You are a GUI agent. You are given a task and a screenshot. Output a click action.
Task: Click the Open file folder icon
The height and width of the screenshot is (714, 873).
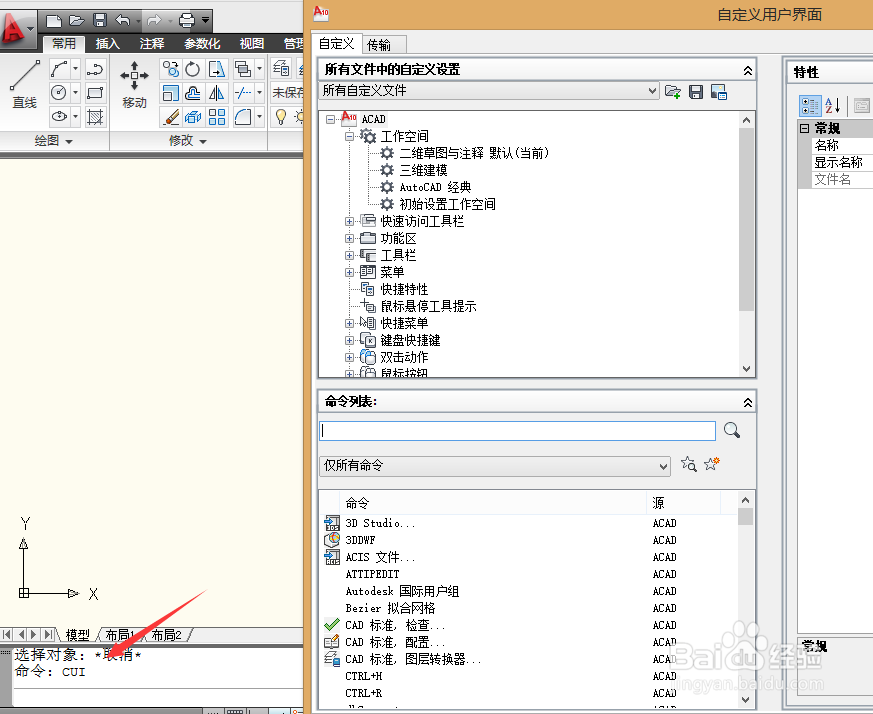[76, 21]
